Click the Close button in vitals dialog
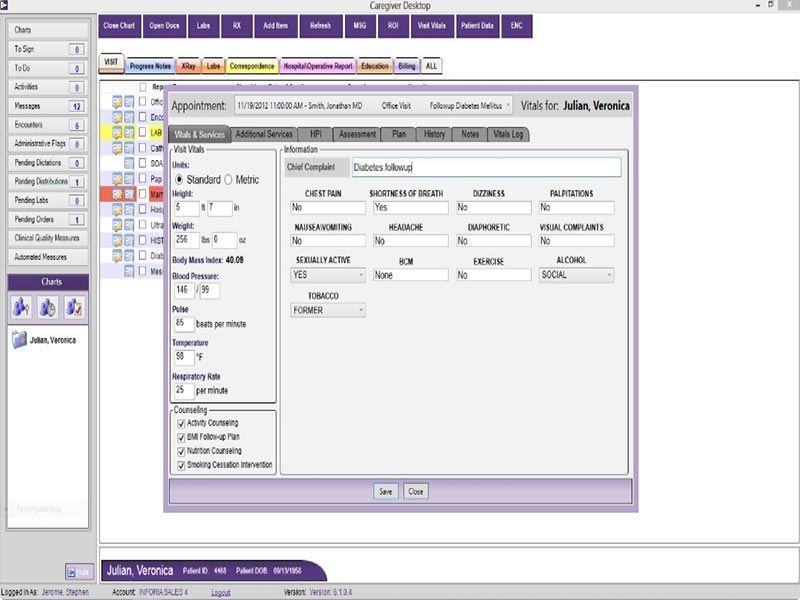The width and height of the screenshot is (800, 600). pos(416,492)
